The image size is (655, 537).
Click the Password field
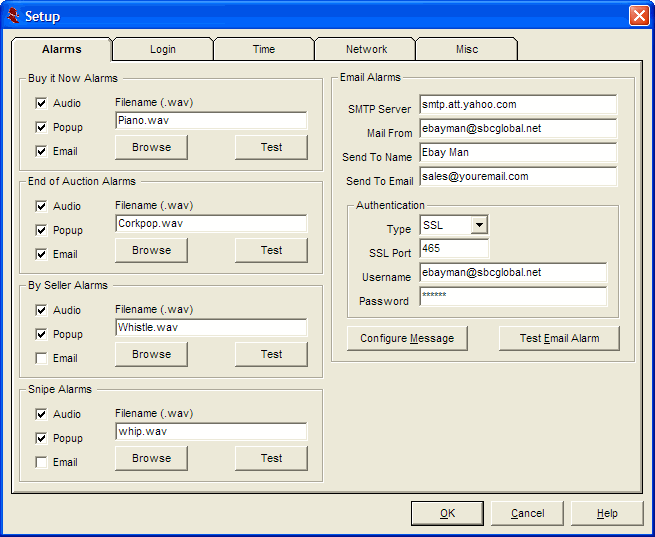click(513, 296)
